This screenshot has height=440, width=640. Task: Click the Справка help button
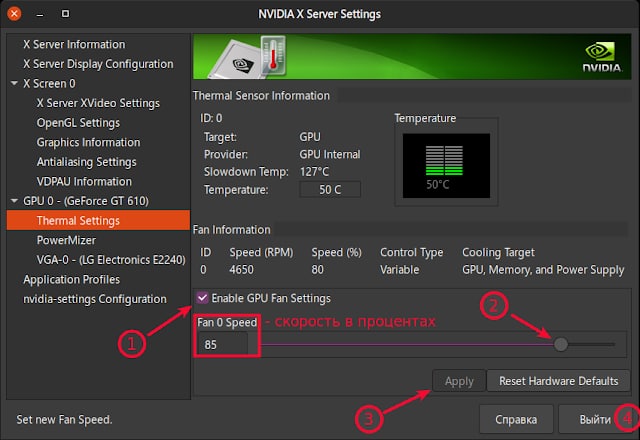[x=516, y=419]
